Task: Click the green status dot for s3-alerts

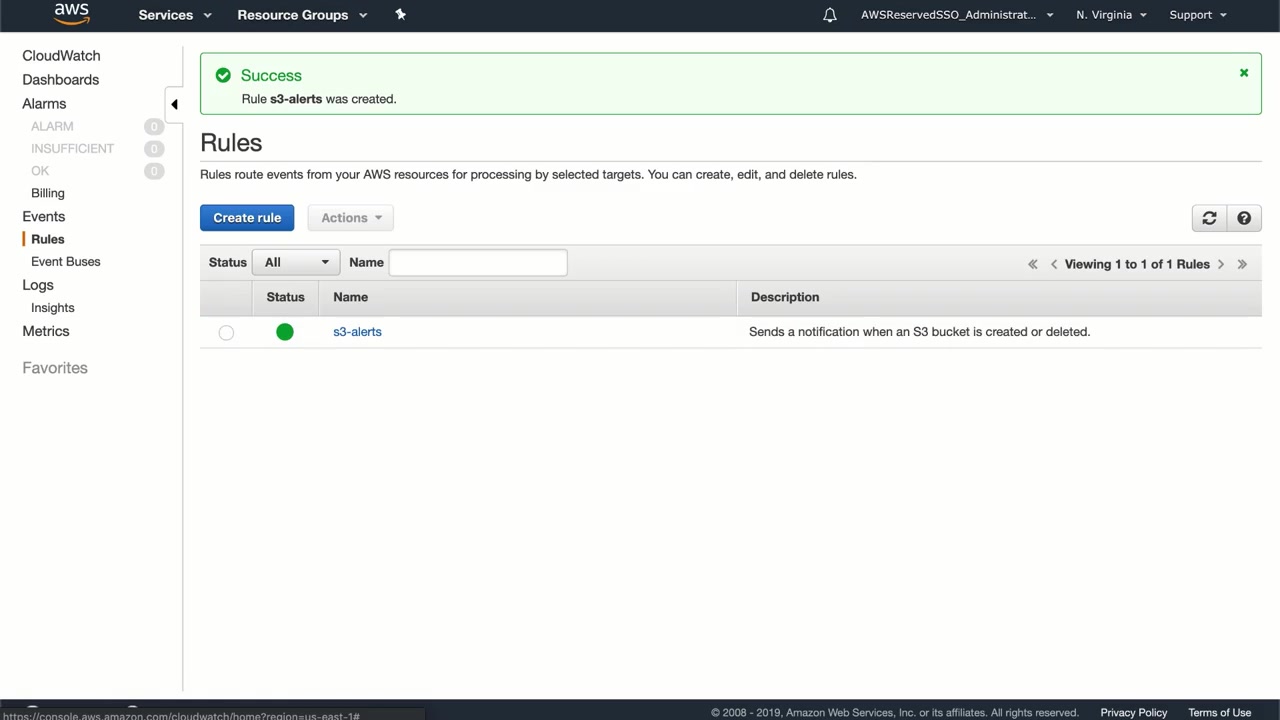Action: (285, 332)
